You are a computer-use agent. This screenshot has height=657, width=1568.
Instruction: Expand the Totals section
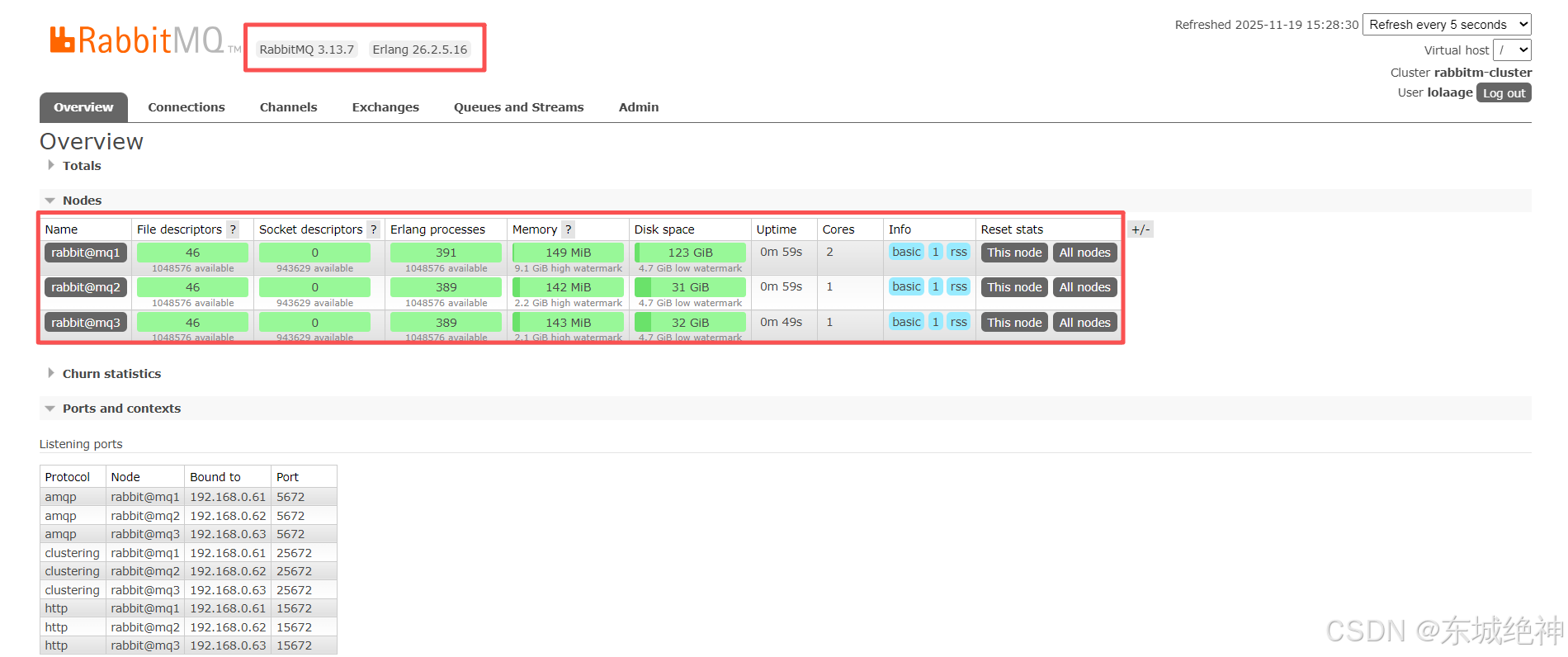(x=81, y=166)
